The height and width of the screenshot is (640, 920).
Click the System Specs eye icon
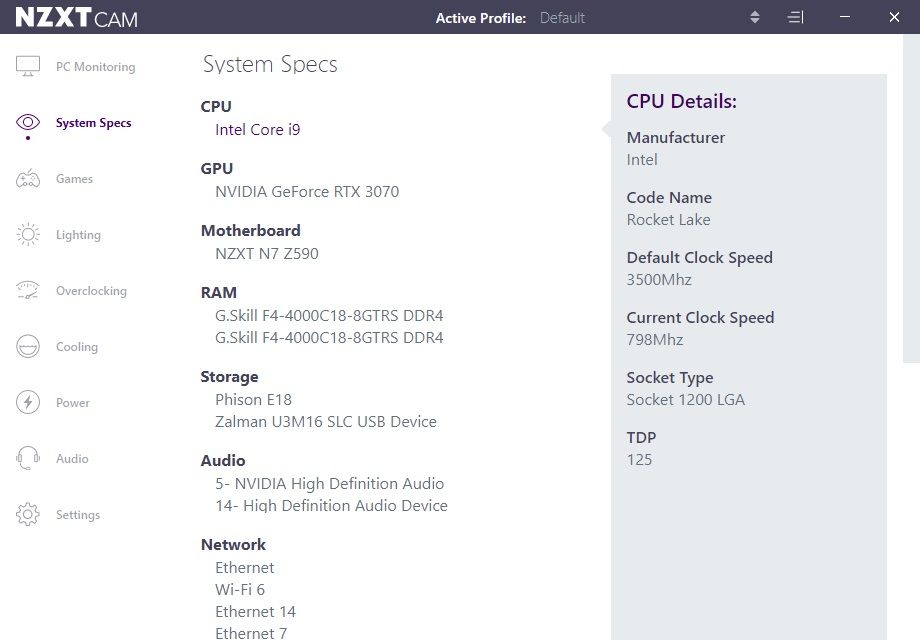(28, 122)
